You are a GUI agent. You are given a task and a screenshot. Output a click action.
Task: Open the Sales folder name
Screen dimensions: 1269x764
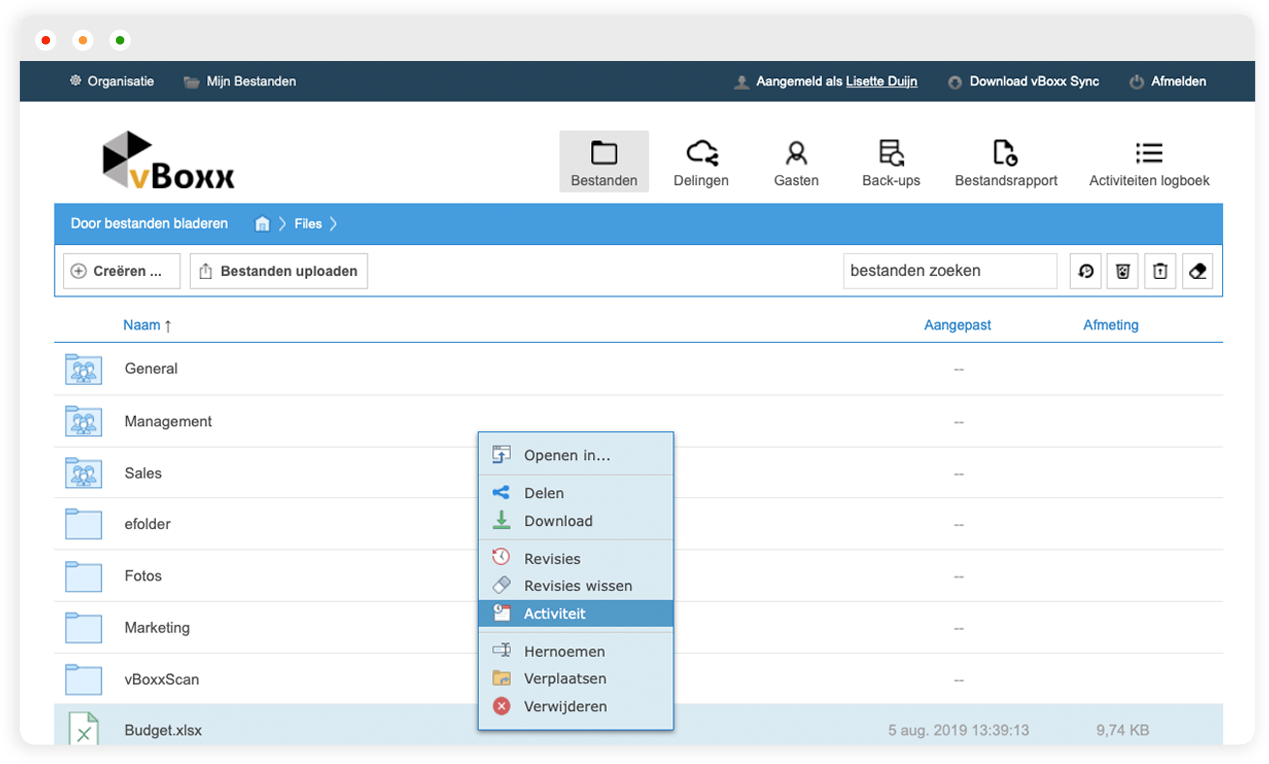[143, 473]
